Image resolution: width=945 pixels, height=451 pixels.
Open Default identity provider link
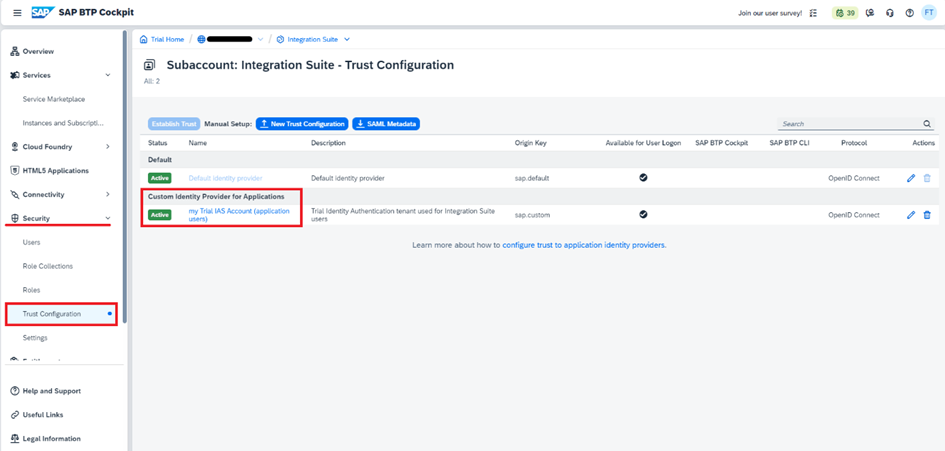(225, 178)
